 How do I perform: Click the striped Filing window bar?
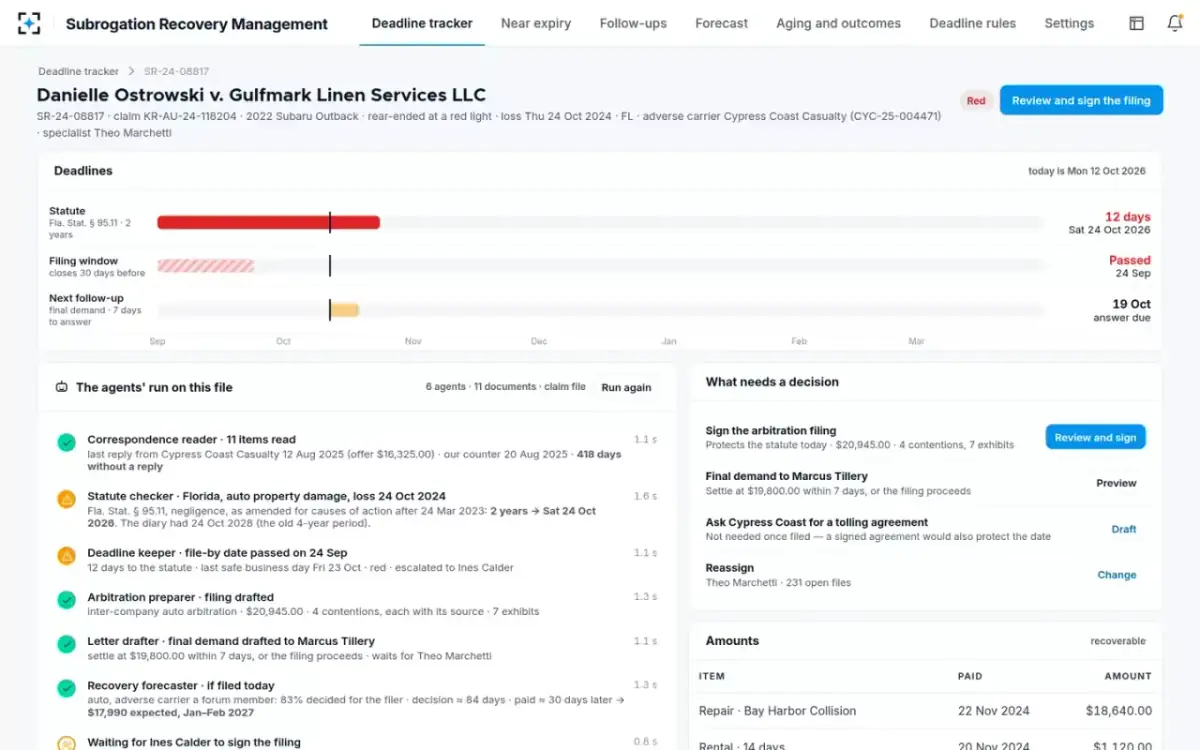point(206,266)
